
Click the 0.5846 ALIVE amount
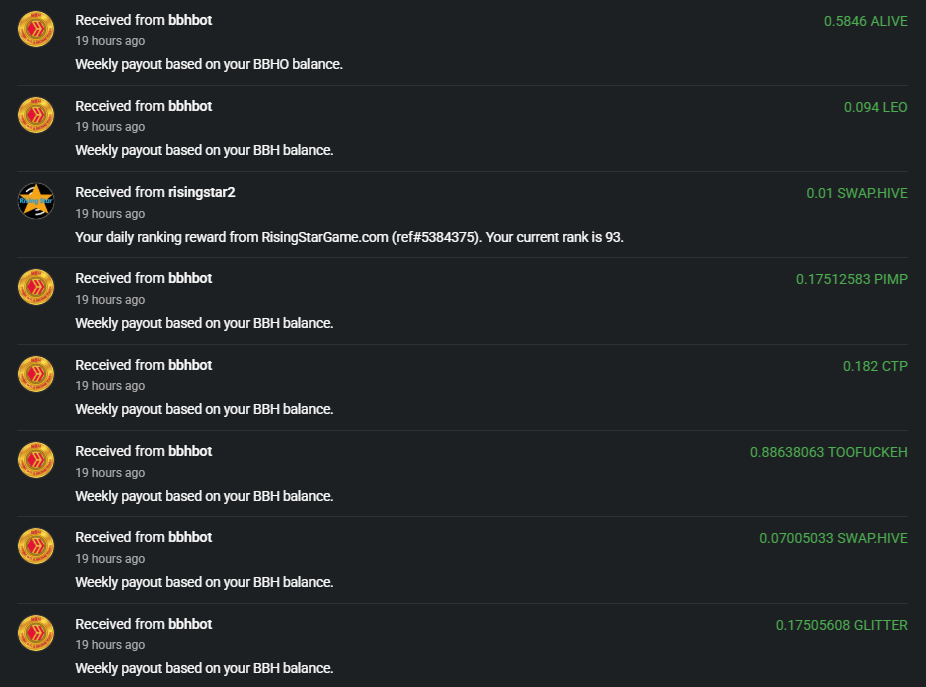(x=865, y=21)
